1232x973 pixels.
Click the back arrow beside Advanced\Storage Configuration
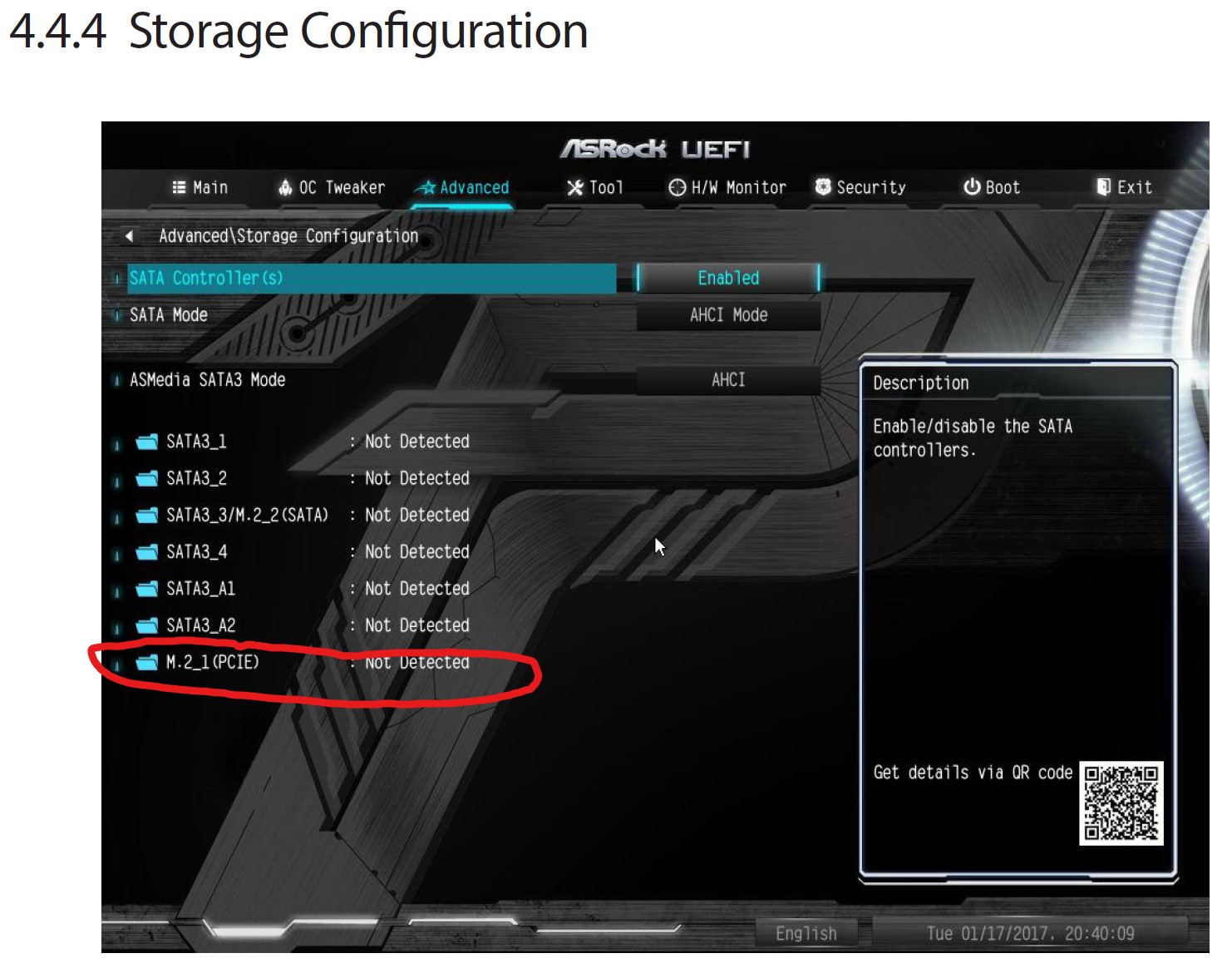pos(129,236)
